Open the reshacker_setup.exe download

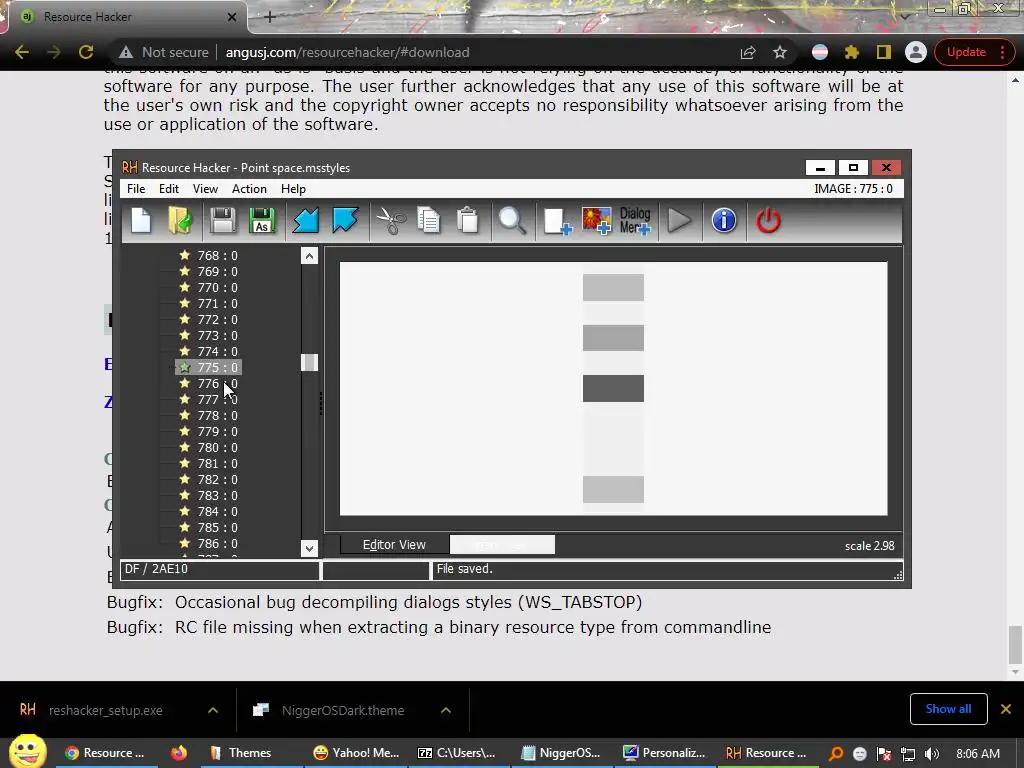tap(106, 710)
